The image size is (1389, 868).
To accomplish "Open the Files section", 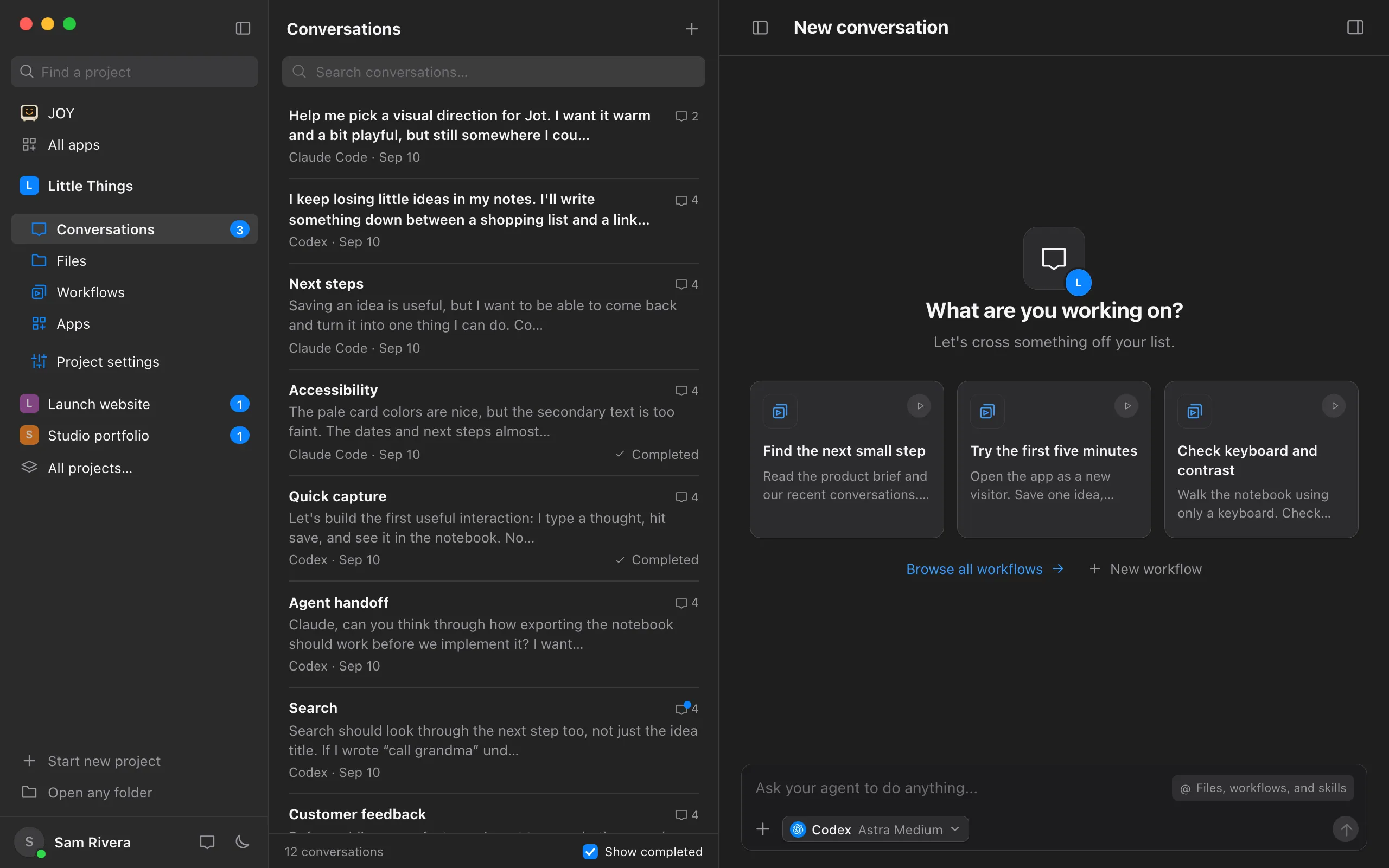I will point(135,260).
